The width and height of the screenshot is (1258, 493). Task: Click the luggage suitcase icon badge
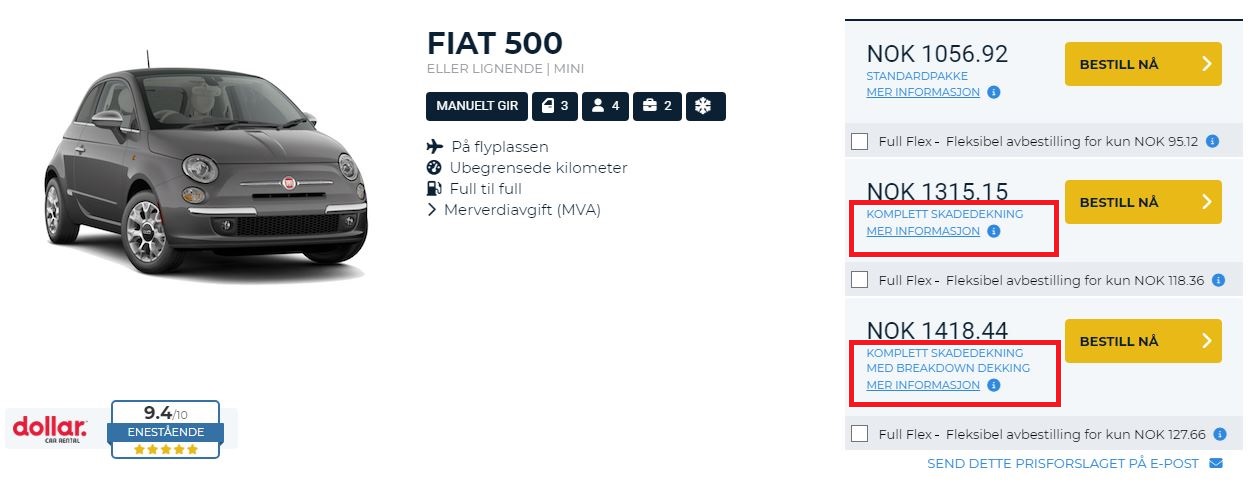coord(657,106)
